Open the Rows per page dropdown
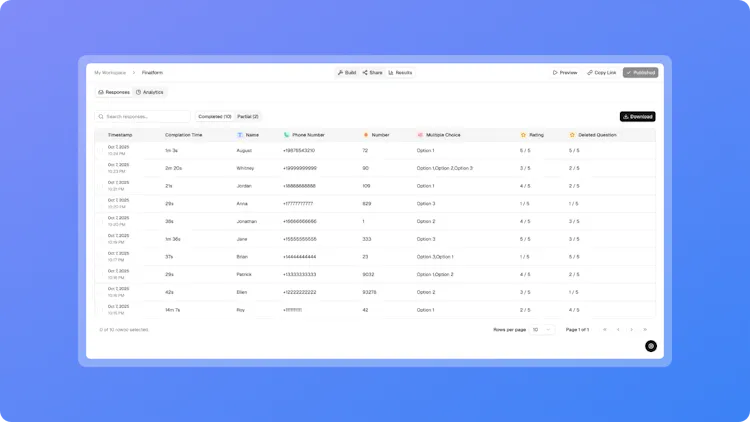 tap(542, 330)
